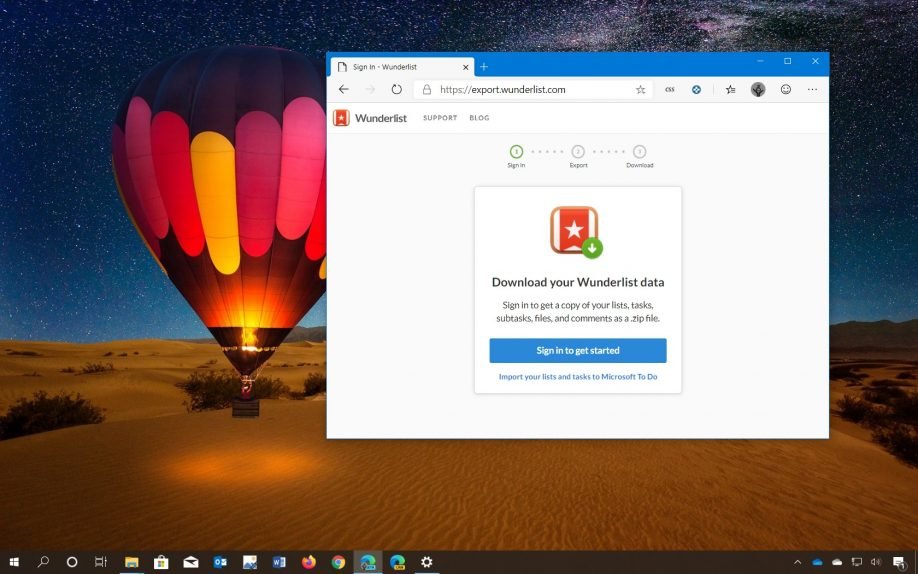Viewport: 918px width, 574px height.
Task: Click the CSS extension icon
Action: point(669,89)
